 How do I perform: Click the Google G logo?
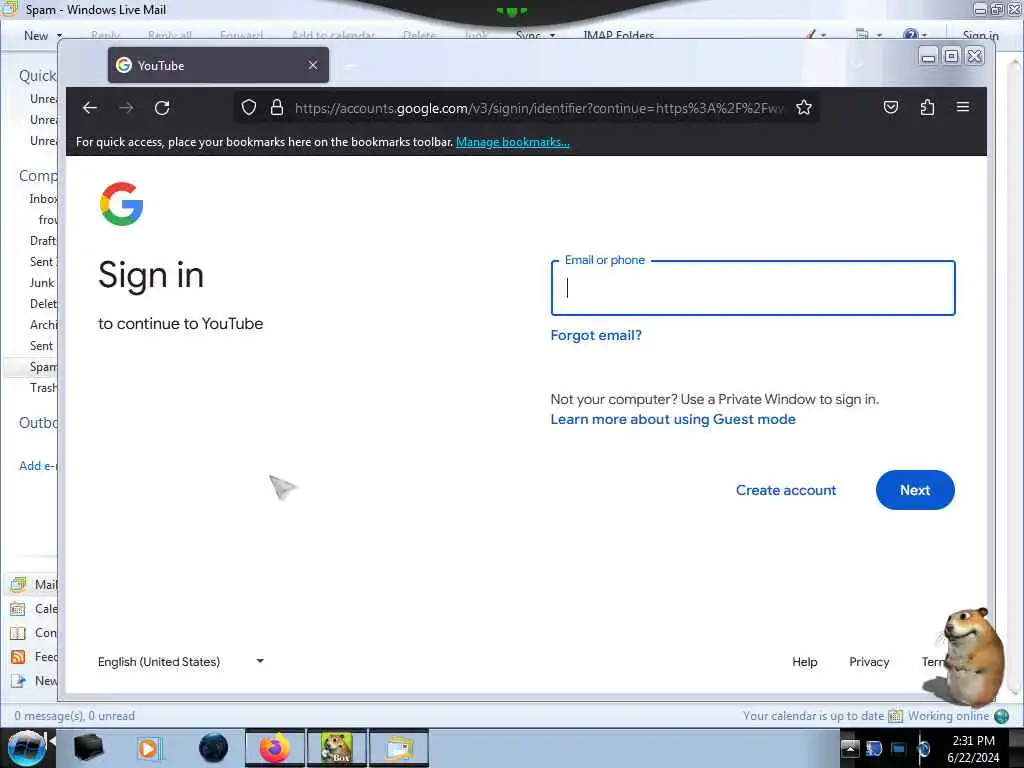point(121,204)
